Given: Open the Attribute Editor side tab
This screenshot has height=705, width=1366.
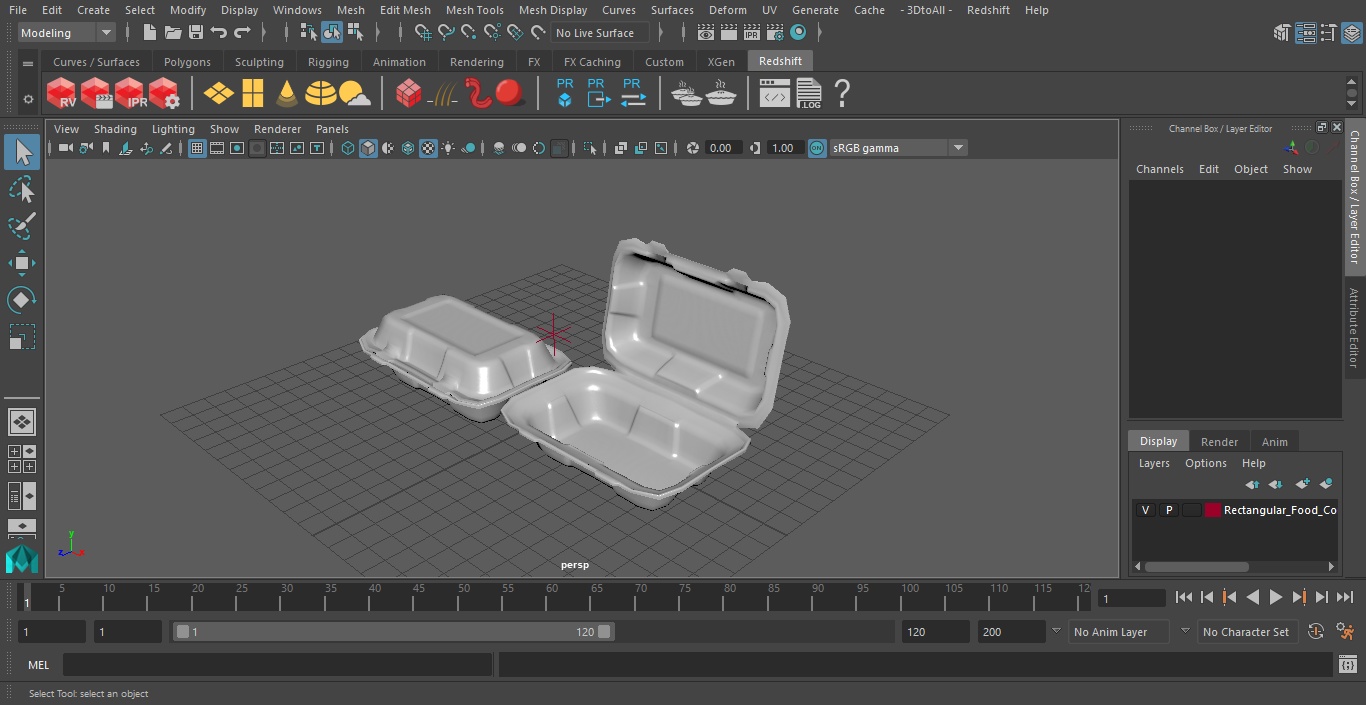Looking at the screenshot, I should tap(1355, 328).
